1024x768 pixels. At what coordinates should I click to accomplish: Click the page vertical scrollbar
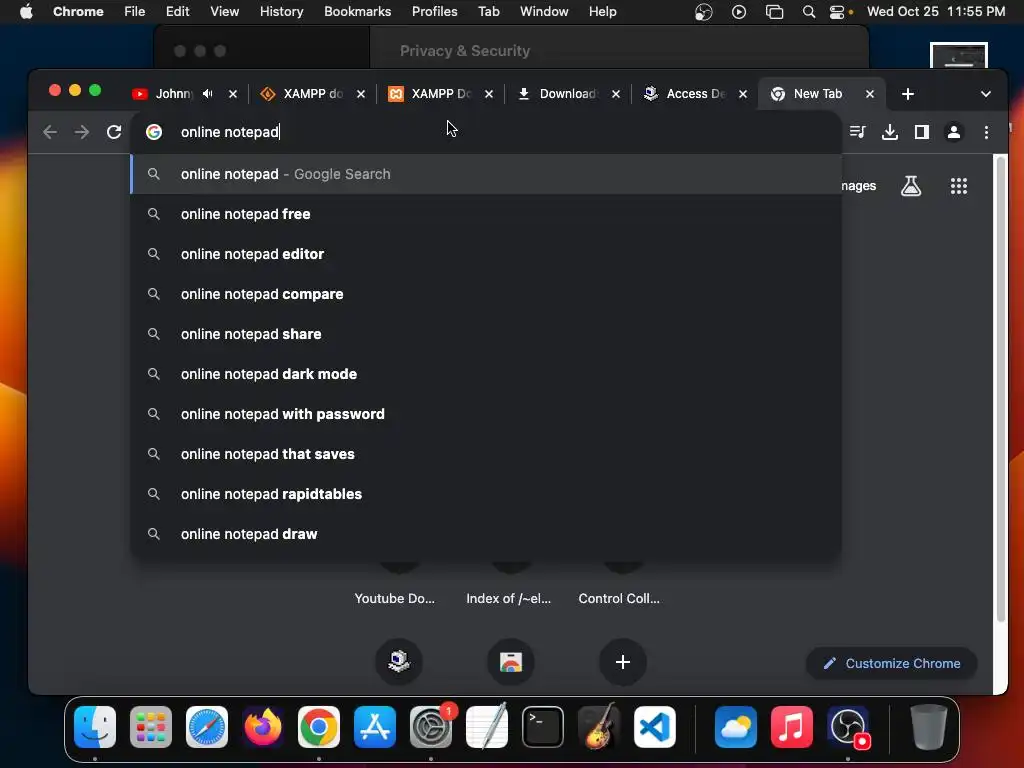[x=1000, y=389]
